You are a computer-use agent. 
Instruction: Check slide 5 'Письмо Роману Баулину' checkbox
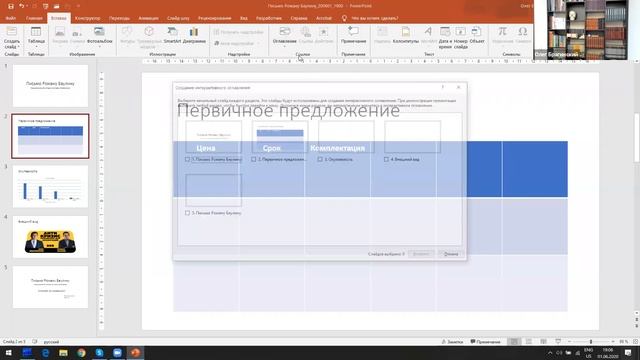187,213
